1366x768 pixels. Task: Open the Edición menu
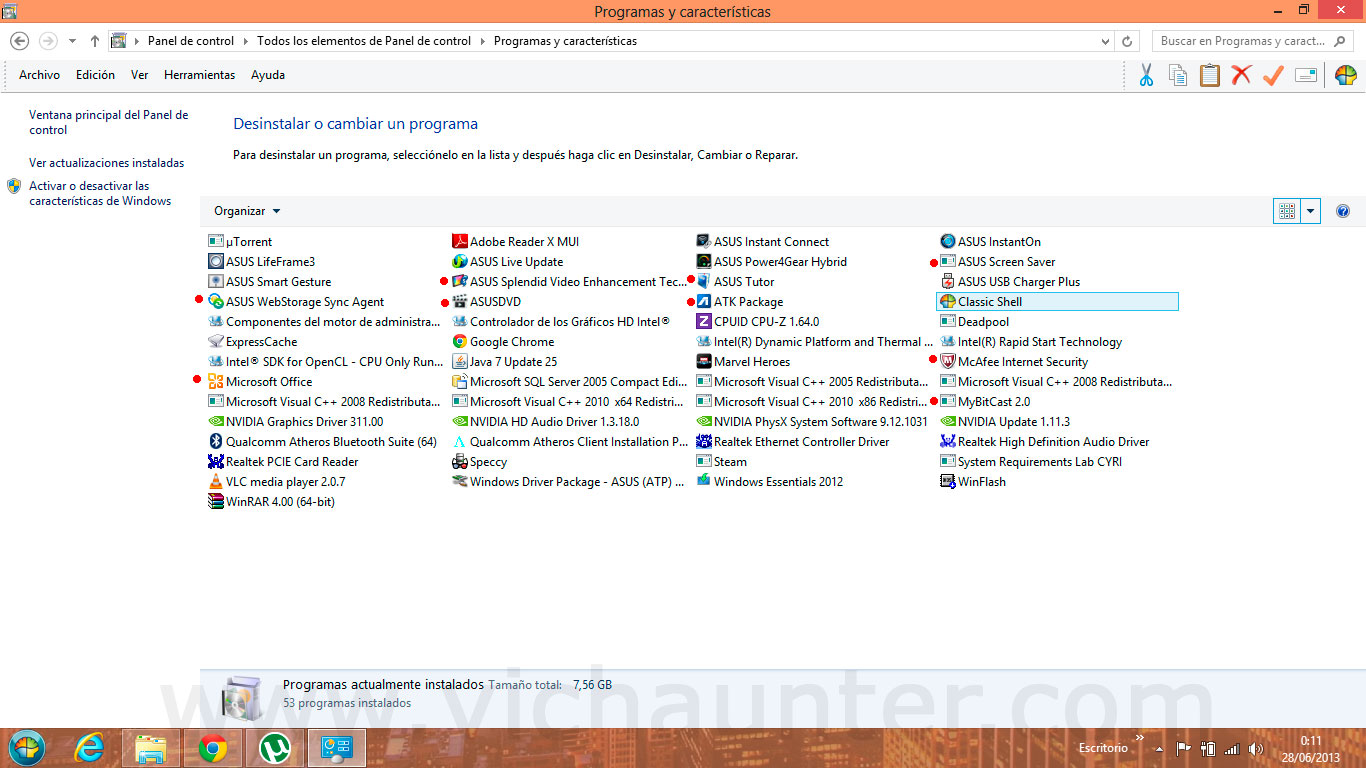point(95,75)
